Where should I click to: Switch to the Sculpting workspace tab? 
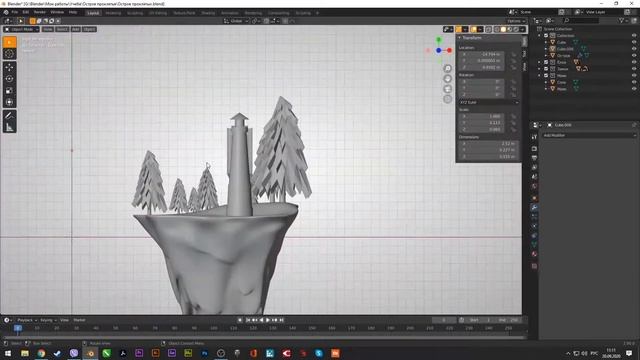pos(135,13)
